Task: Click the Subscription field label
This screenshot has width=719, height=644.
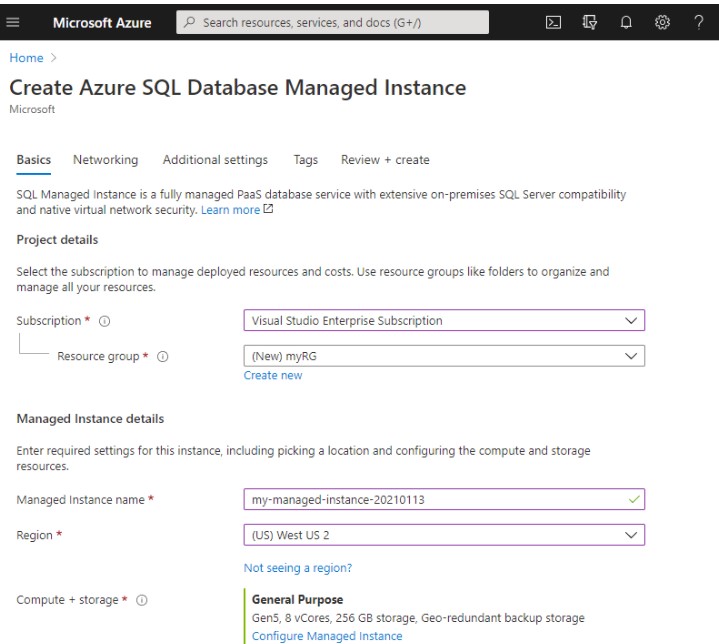Action: [49, 321]
